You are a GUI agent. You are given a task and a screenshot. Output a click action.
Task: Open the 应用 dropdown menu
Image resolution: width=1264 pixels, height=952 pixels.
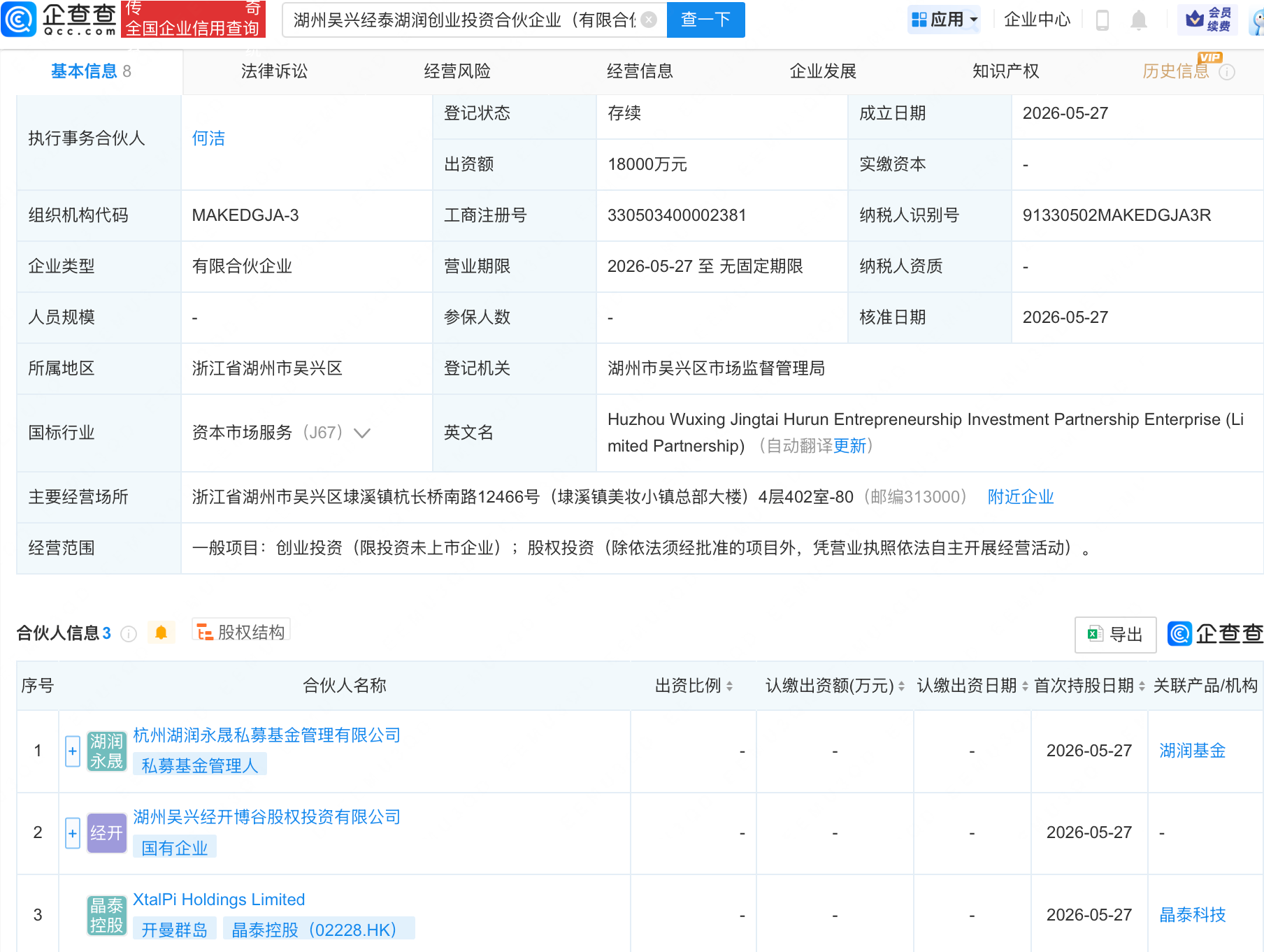[x=945, y=20]
